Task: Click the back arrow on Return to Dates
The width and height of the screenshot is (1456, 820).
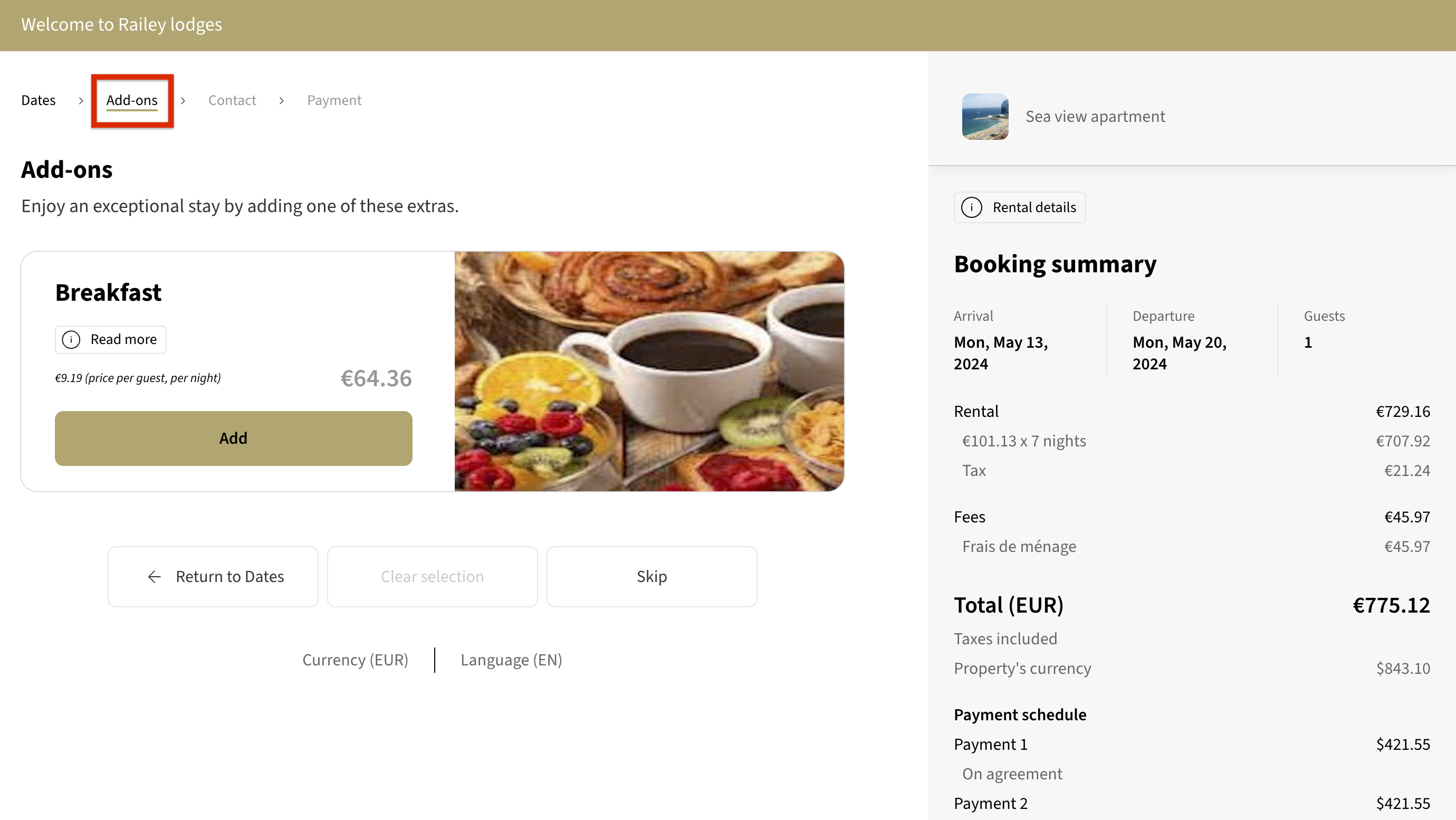Action: click(154, 576)
